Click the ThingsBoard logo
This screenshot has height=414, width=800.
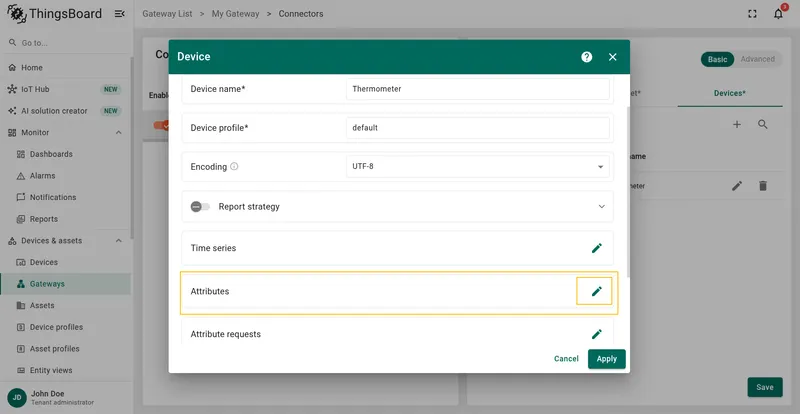(55, 14)
